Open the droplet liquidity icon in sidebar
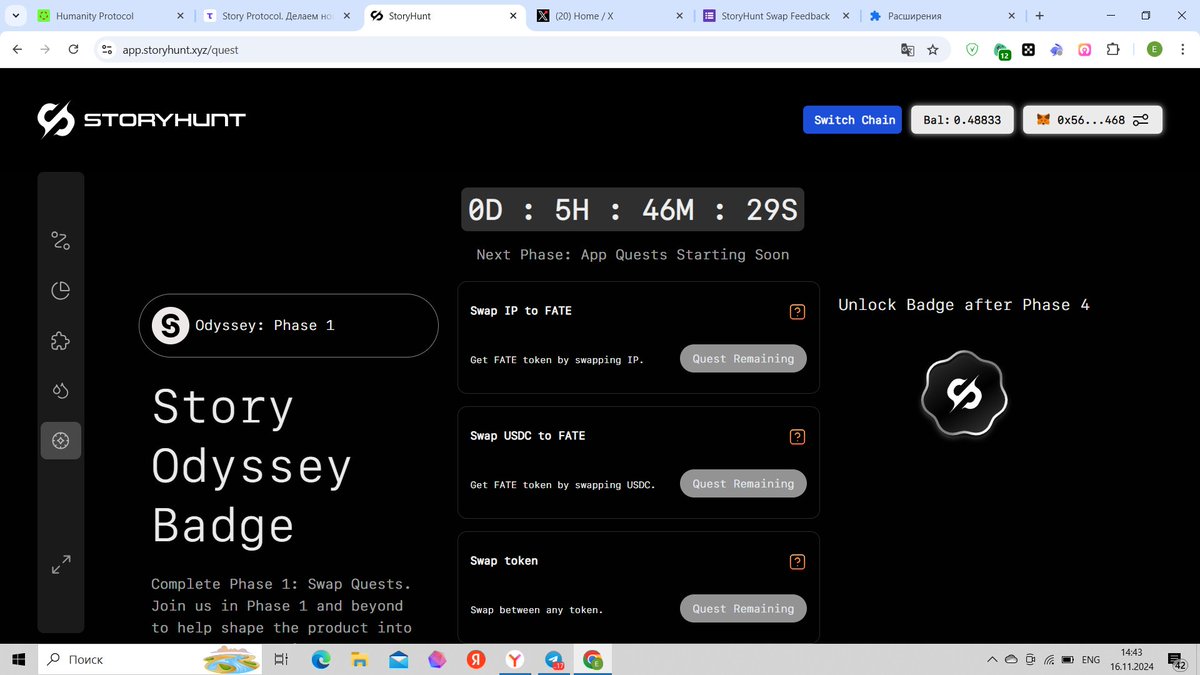This screenshot has width=1200, height=675. coord(61,391)
